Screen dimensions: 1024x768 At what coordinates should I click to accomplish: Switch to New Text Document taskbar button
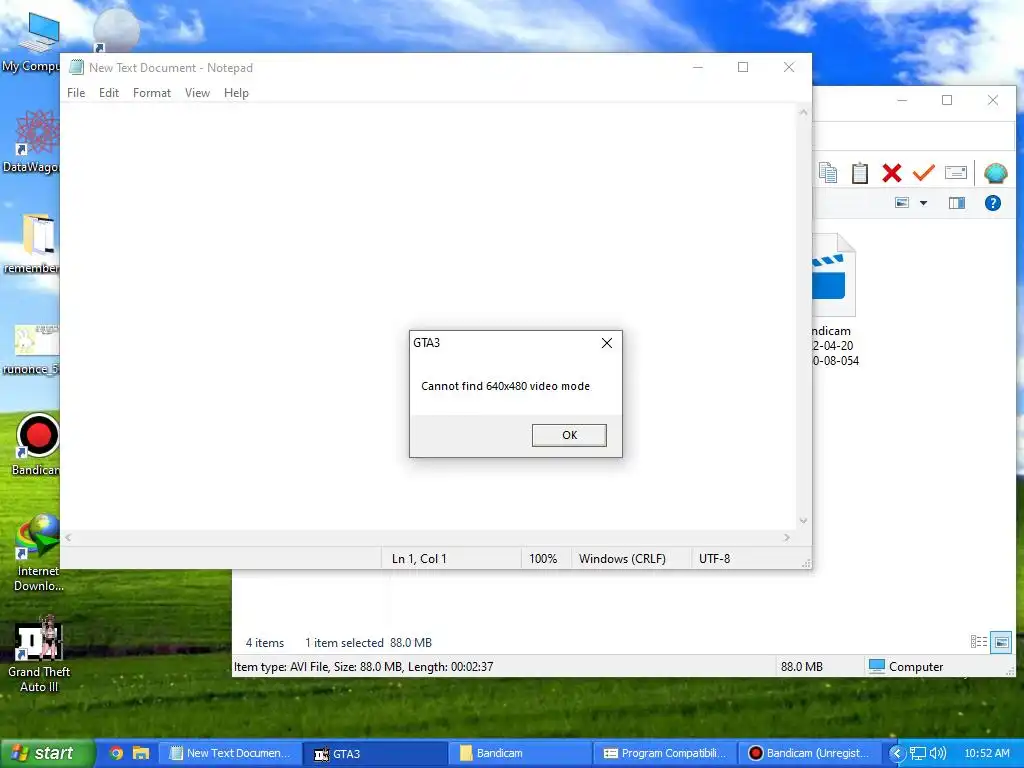pos(230,753)
